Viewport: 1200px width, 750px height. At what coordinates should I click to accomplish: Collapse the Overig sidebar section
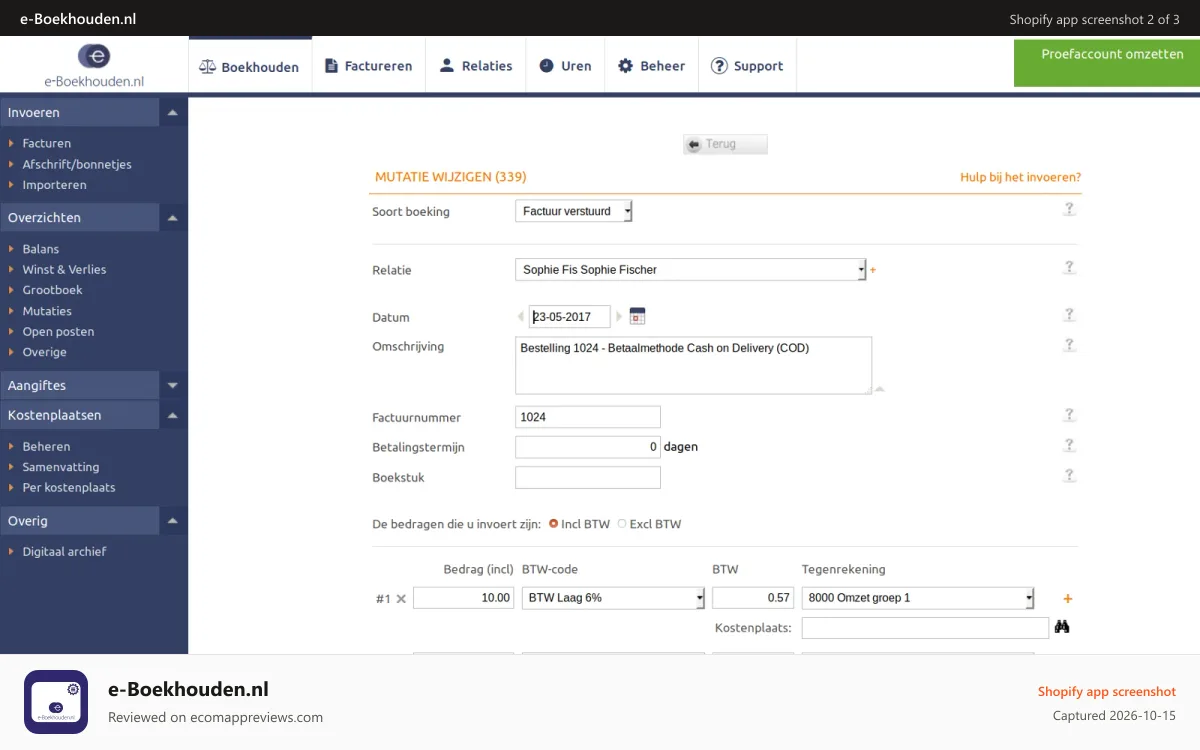pyautogui.click(x=173, y=521)
